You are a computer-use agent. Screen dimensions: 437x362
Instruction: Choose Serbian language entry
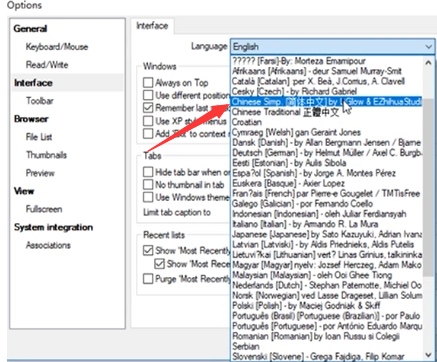click(x=327, y=346)
